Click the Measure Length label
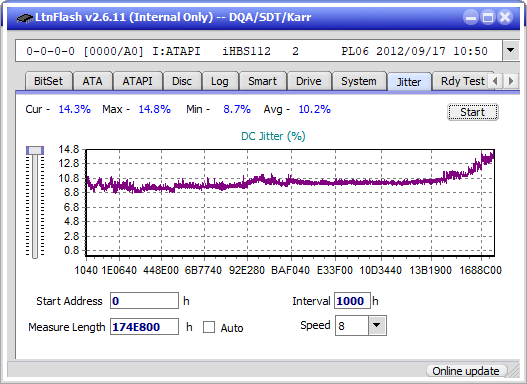This screenshot has height=384, width=527. tap(67, 327)
